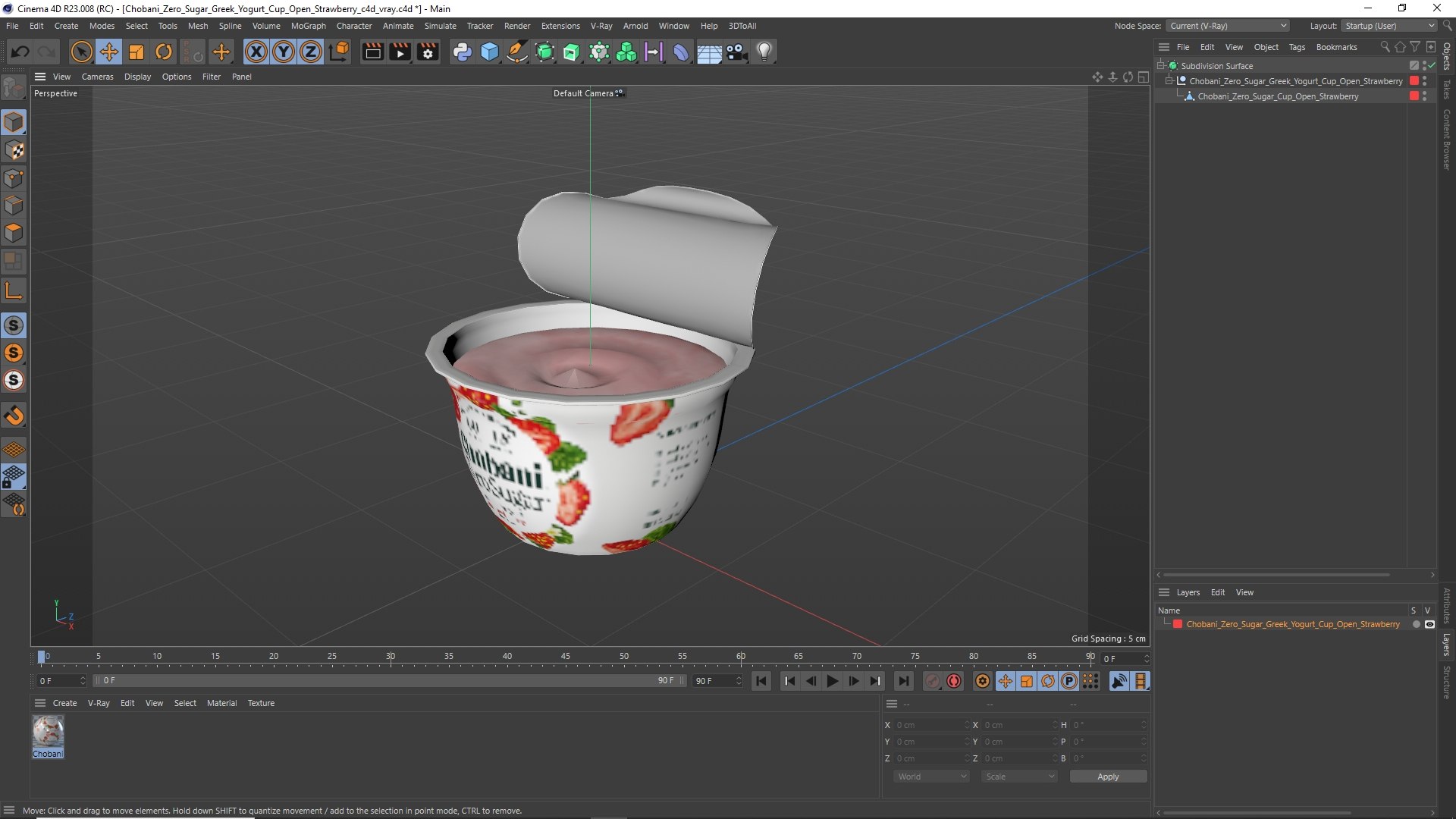Switch to Texture mode checkered cube
Viewport: 1456px width, 819px height.
point(14,150)
